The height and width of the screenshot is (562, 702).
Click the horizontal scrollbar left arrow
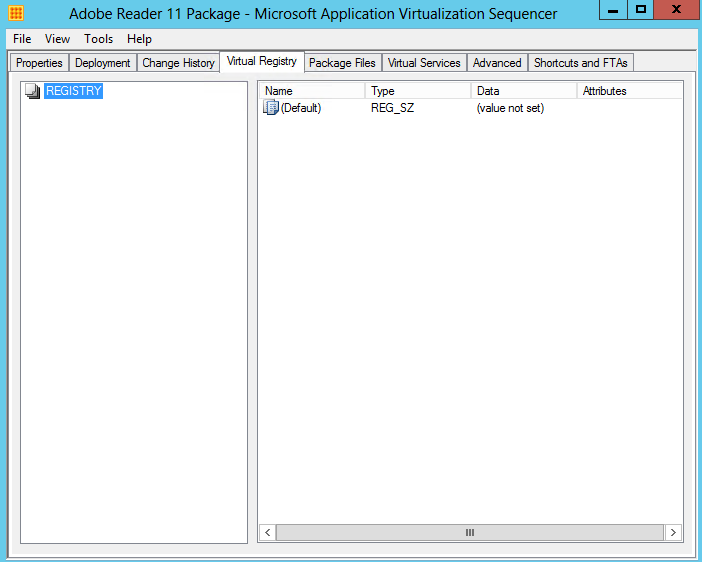(268, 532)
